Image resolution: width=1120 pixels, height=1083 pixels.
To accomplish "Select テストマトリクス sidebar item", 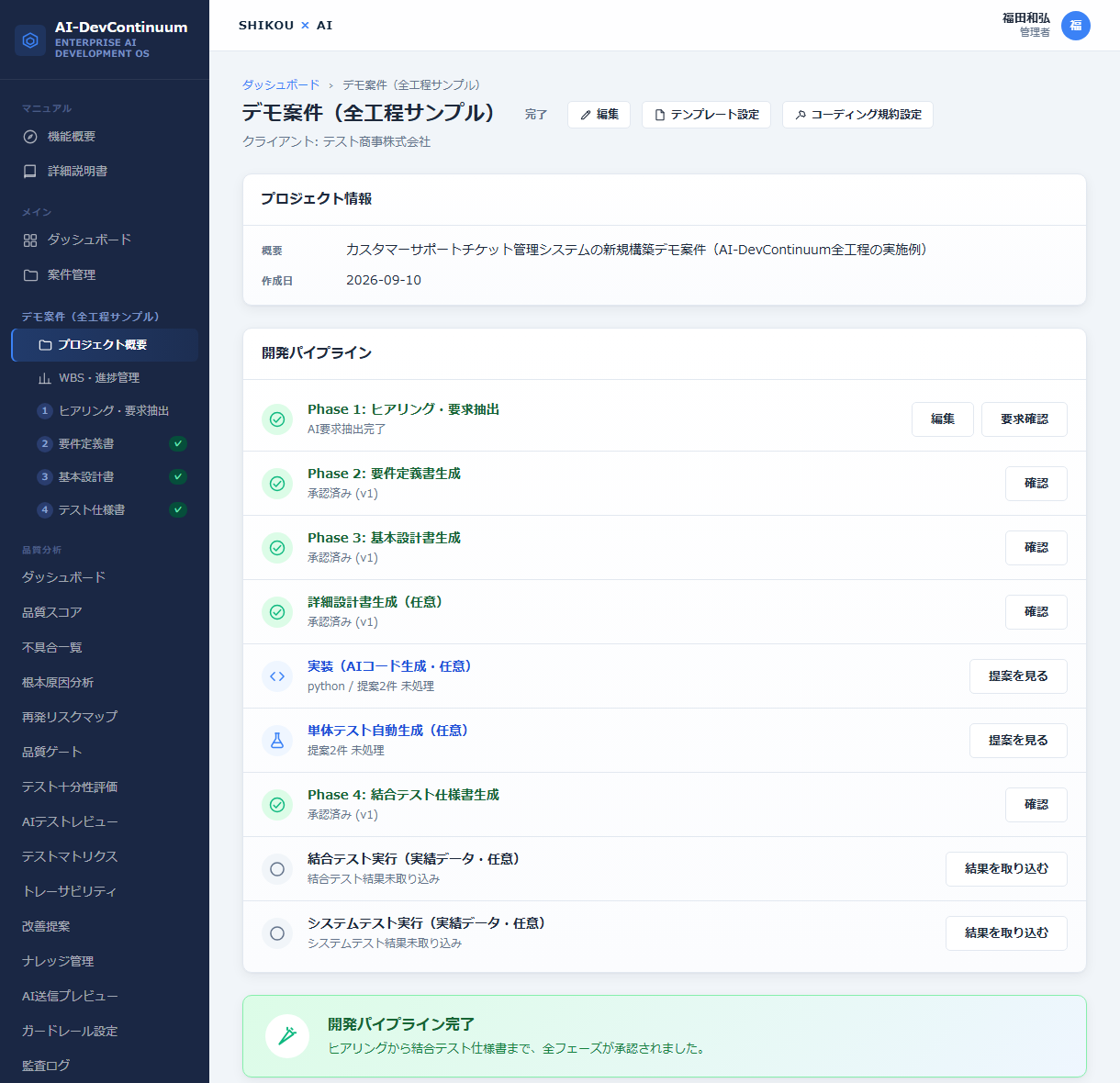I will [x=105, y=856].
